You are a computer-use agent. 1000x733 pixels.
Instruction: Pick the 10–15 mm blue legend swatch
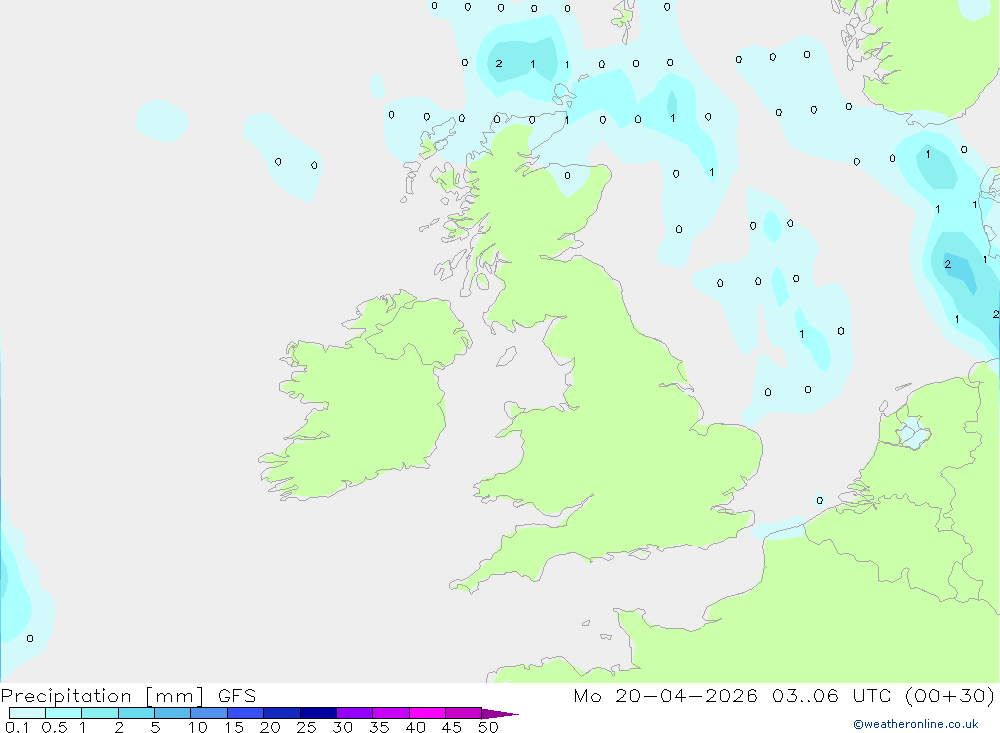pos(209,713)
